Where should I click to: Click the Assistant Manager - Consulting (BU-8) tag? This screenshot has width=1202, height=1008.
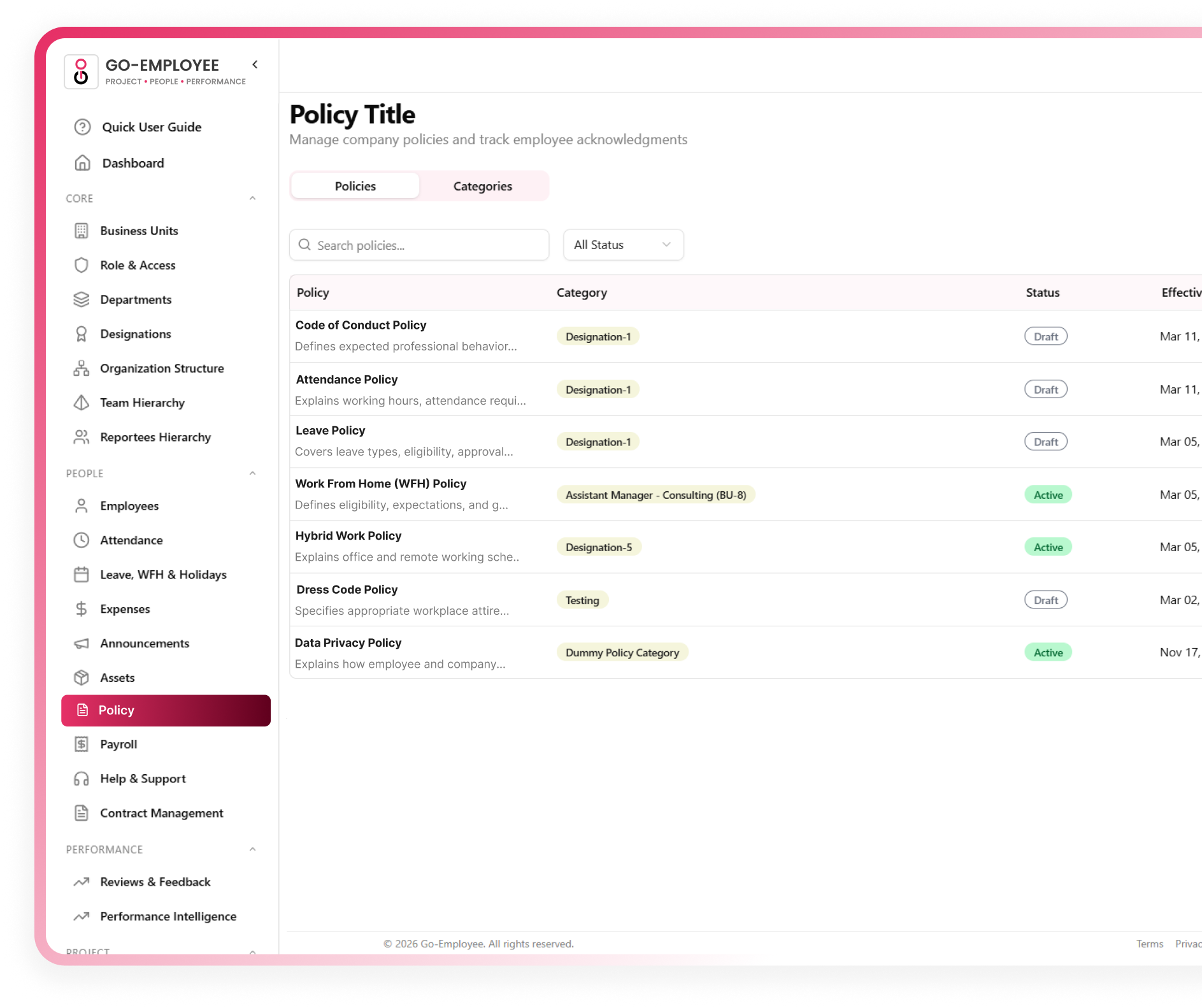(x=656, y=495)
